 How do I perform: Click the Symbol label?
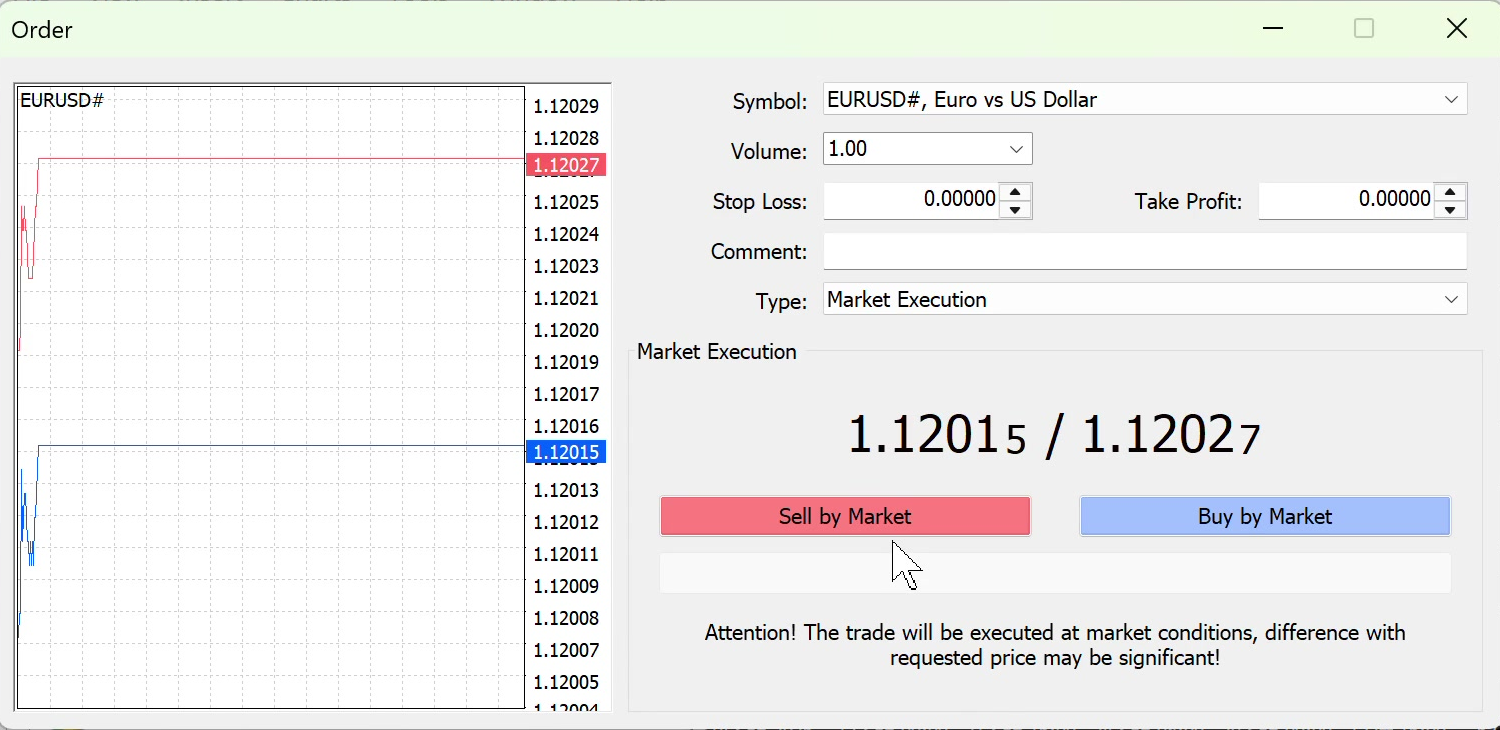pyautogui.click(x=770, y=101)
